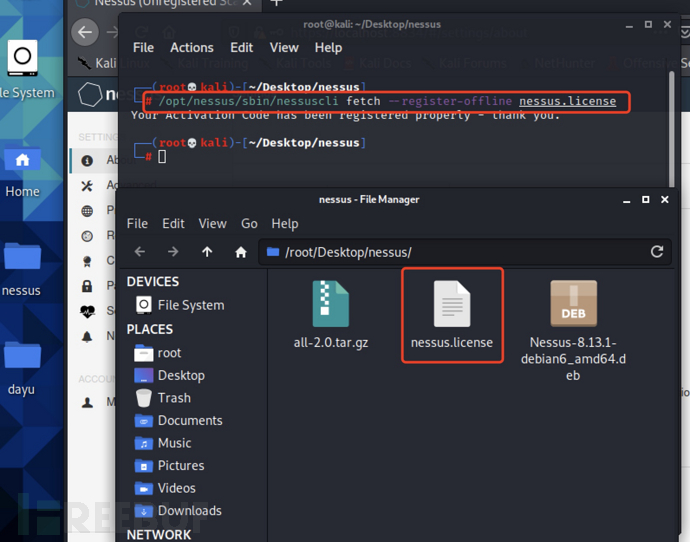
Task: Open Help menu in File Manager
Action: click(x=285, y=223)
